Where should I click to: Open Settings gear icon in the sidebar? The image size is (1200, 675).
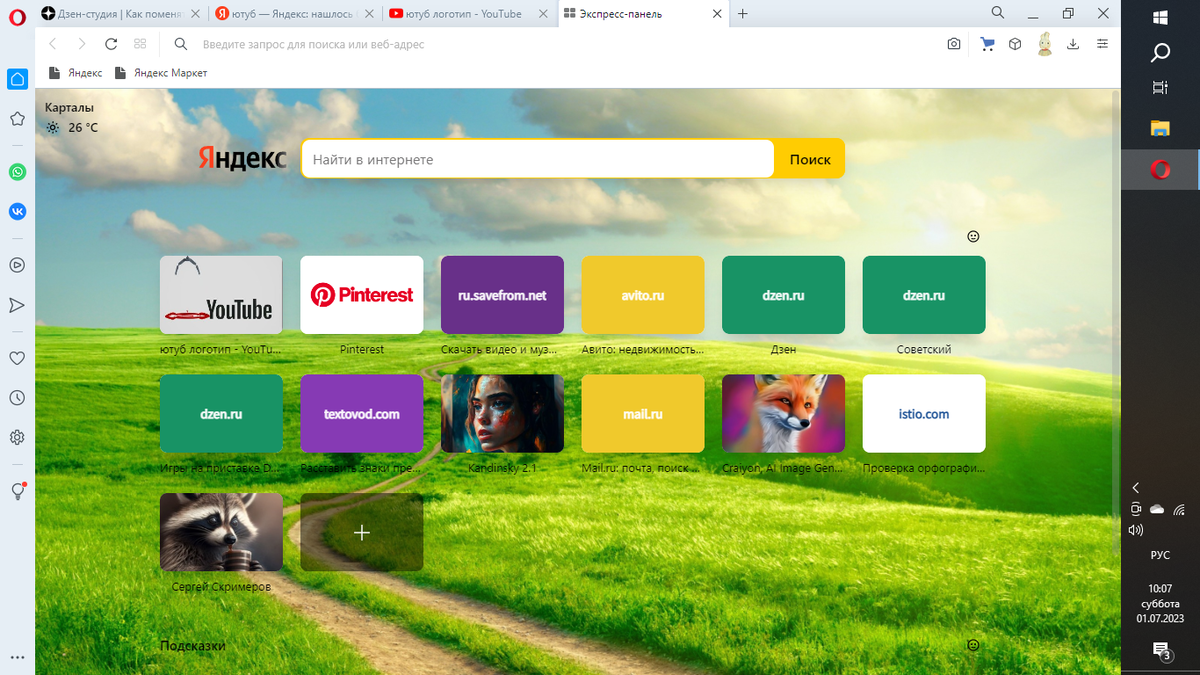(x=17, y=437)
